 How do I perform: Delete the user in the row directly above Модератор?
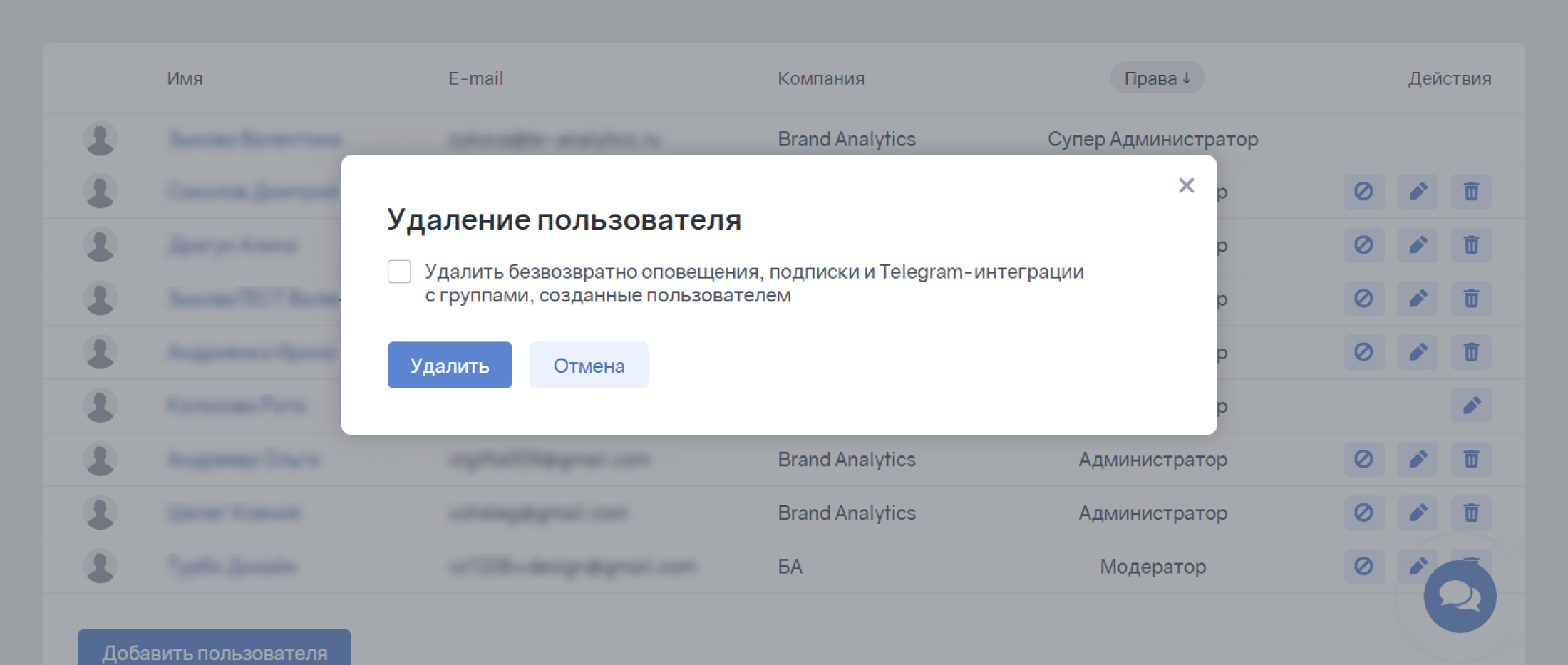[1471, 512]
